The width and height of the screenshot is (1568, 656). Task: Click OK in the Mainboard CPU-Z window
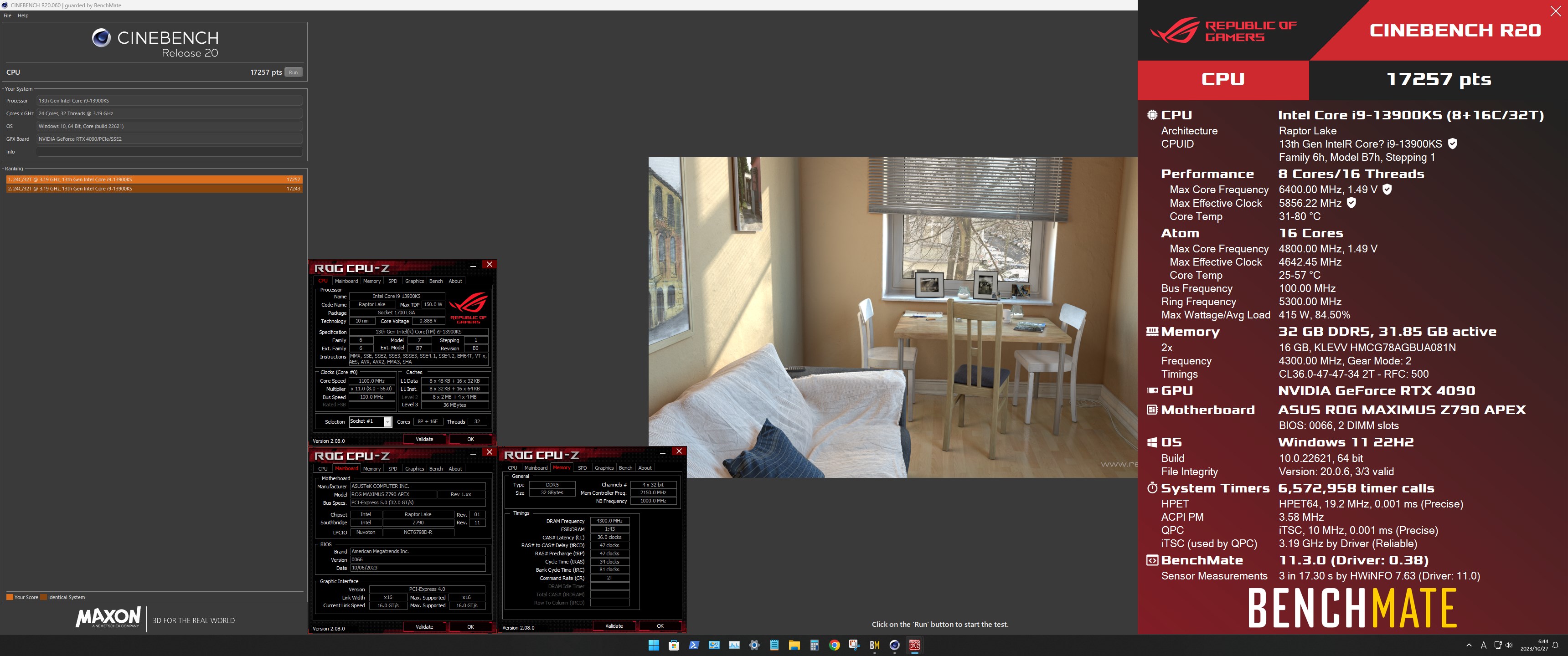tap(470, 627)
